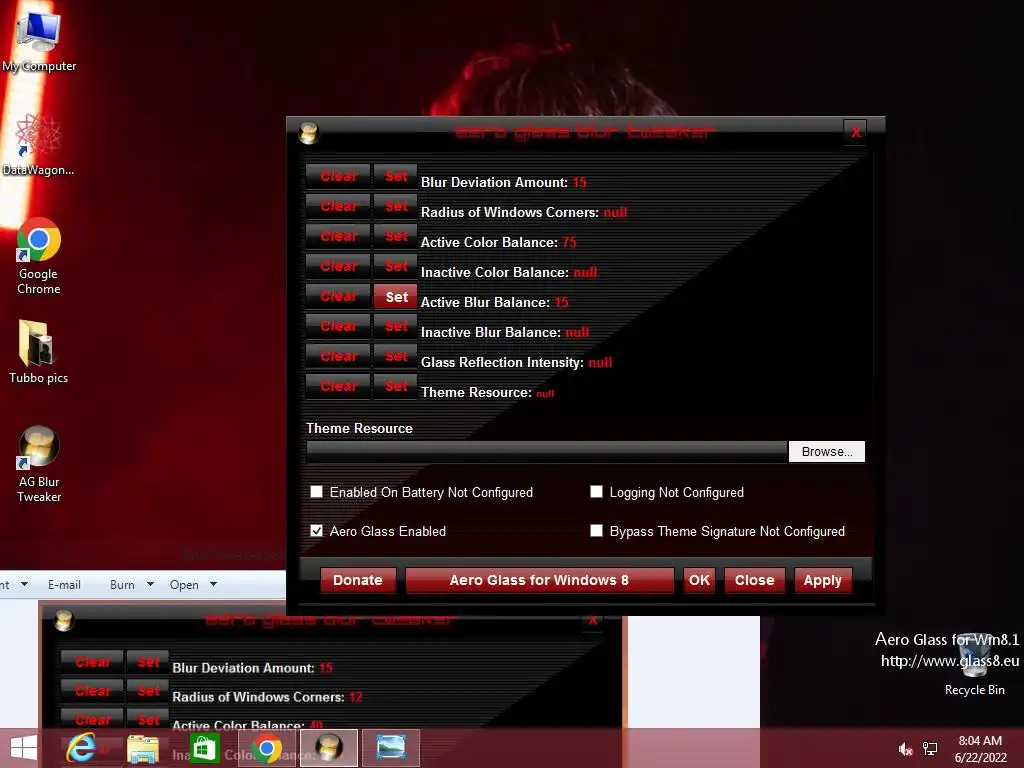Open the Windows Store taskbar icon
Viewport: 1024px width, 768px height.
204,748
